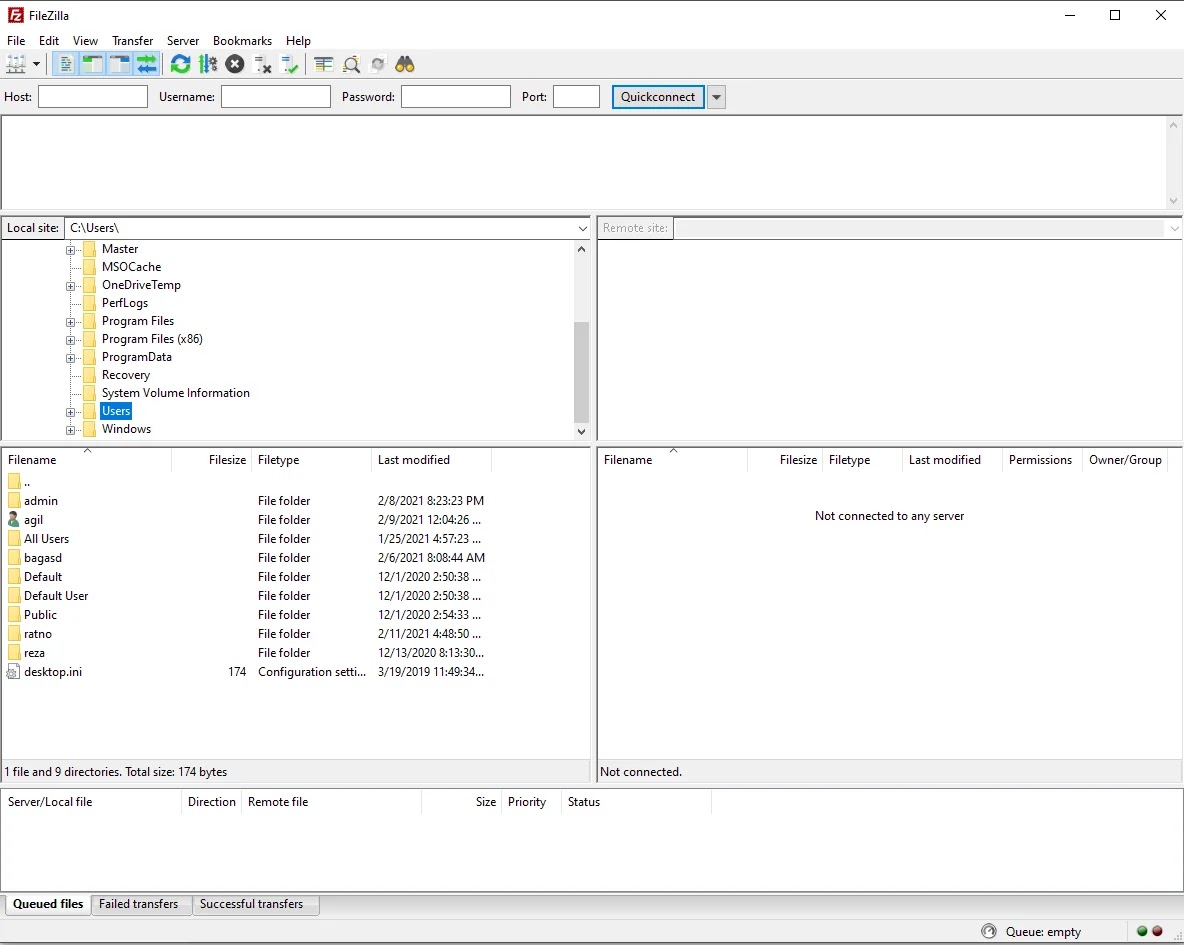Expand the ProgramData tree node
The height and width of the screenshot is (945, 1184).
tap(70, 358)
